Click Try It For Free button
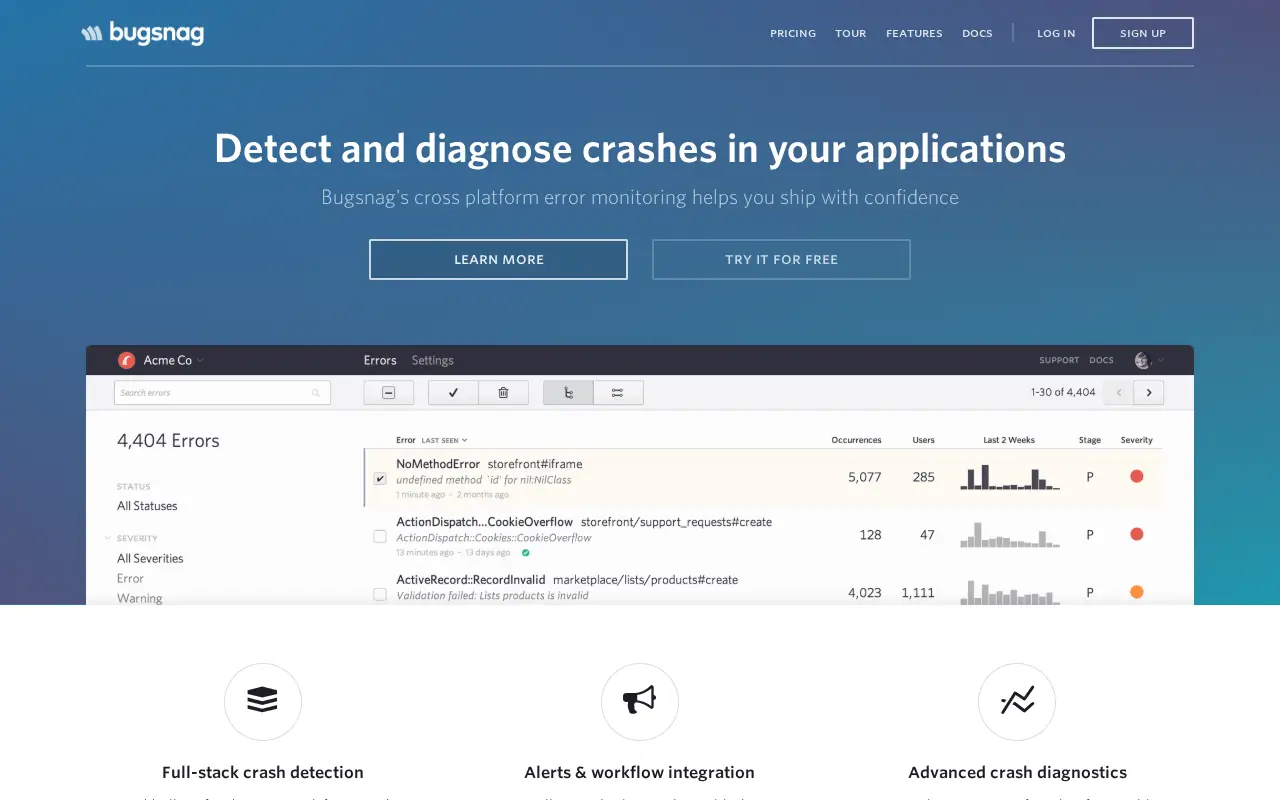 click(x=781, y=259)
